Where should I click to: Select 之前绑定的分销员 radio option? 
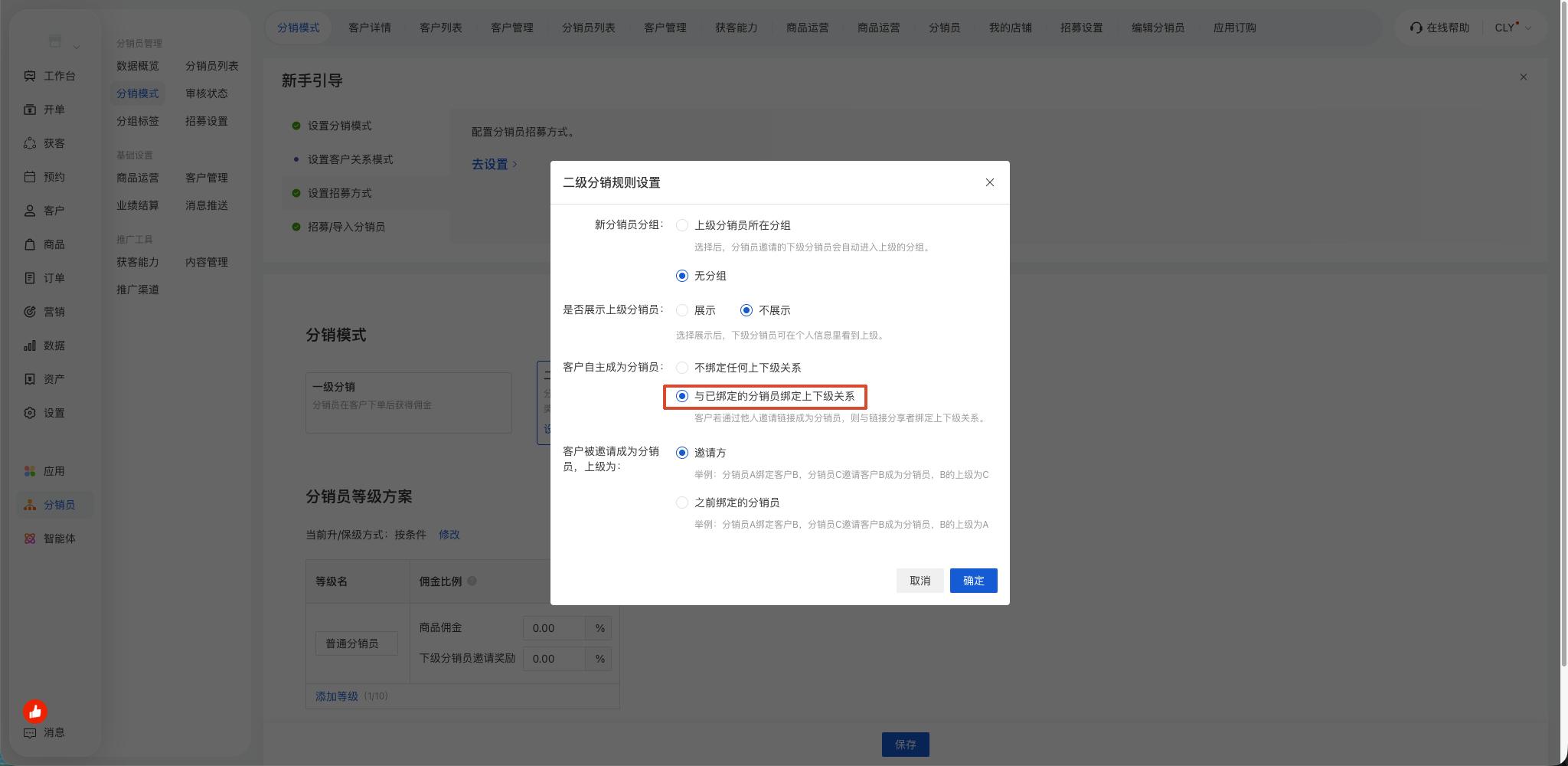(x=682, y=502)
